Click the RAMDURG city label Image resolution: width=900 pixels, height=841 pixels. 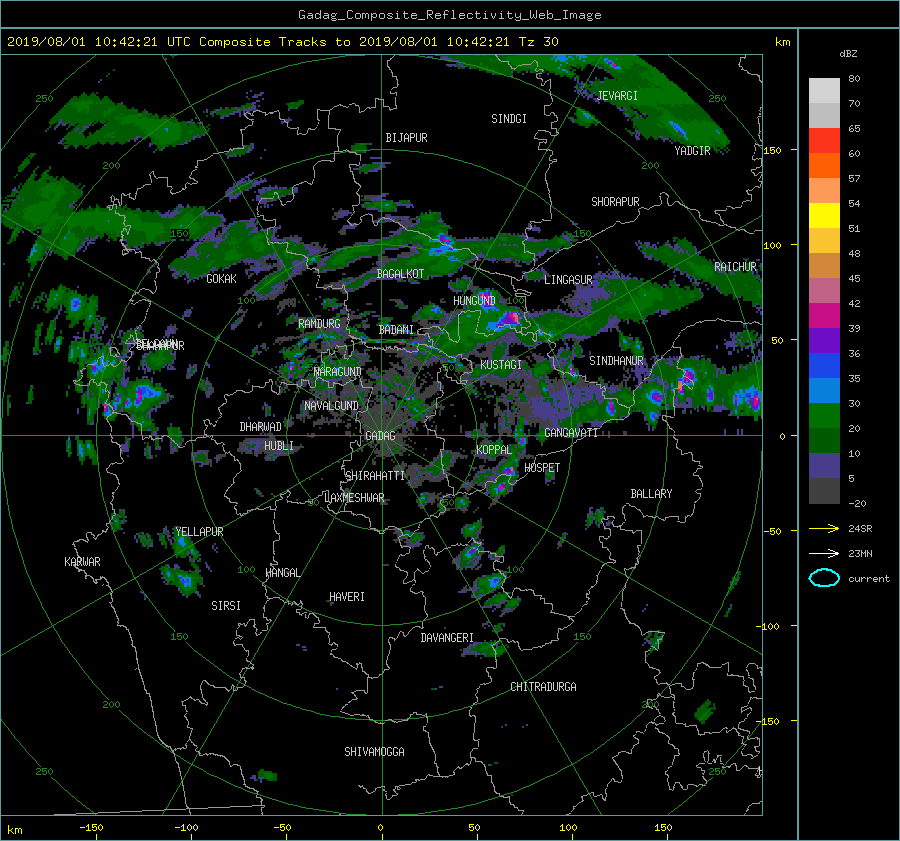(319, 324)
